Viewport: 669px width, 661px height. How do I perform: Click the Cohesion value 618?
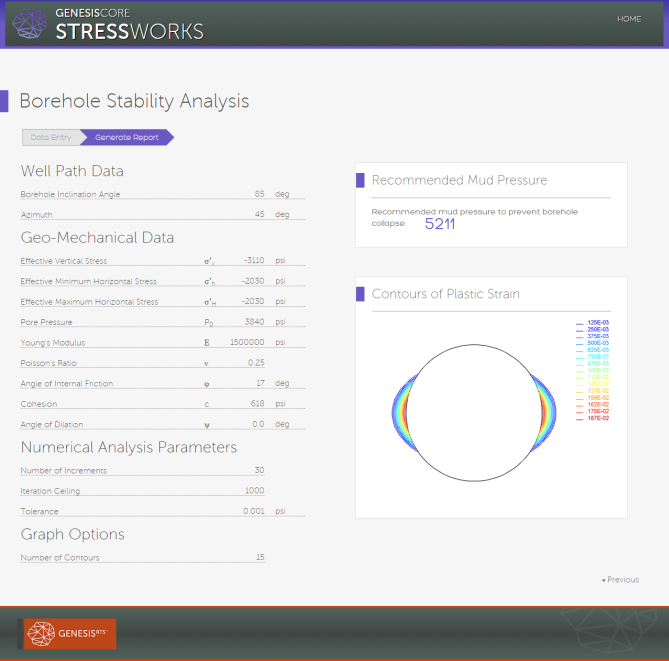pyautogui.click(x=257, y=403)
